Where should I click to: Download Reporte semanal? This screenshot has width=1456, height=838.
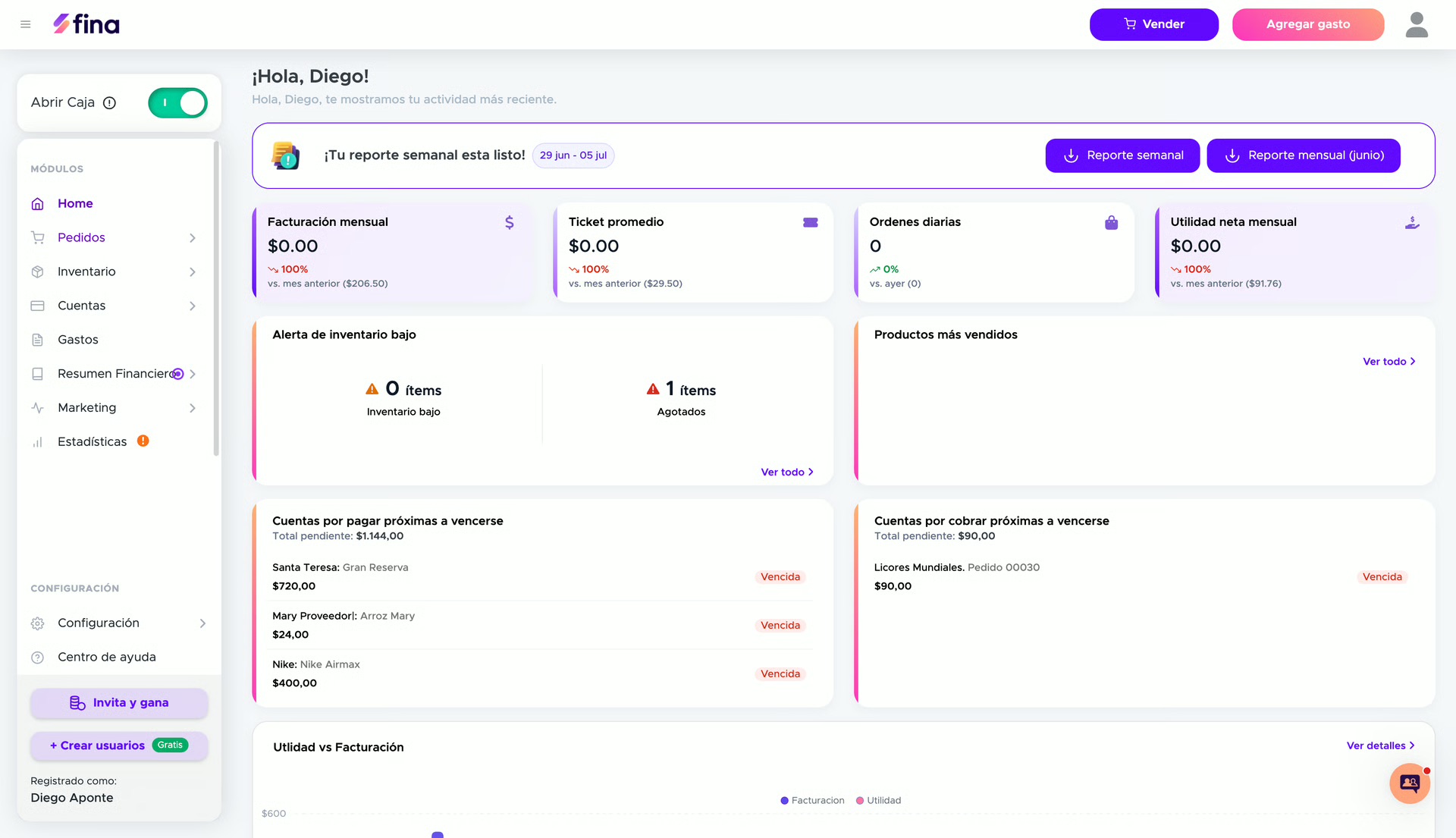pyautogui.click(x=1122, y=155)
